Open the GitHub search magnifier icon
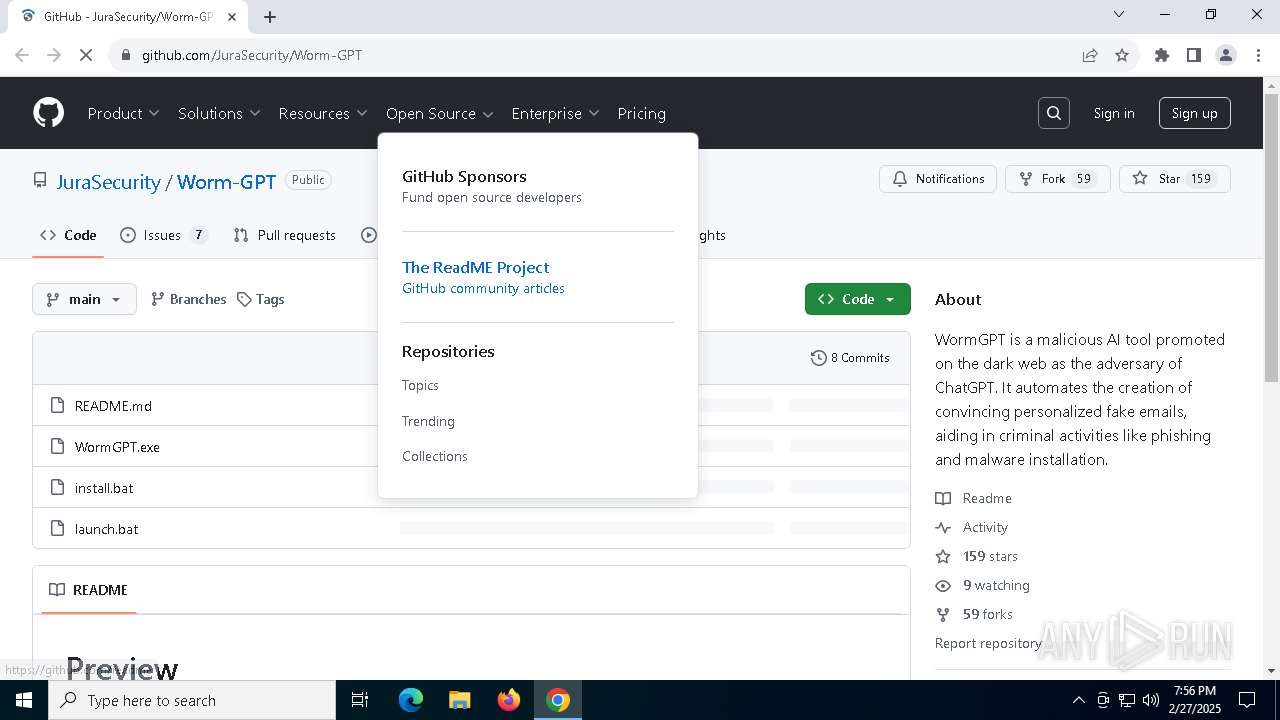Image resolution: width=1280 pixels, height=720 pixels. (x=1054, y=113)
